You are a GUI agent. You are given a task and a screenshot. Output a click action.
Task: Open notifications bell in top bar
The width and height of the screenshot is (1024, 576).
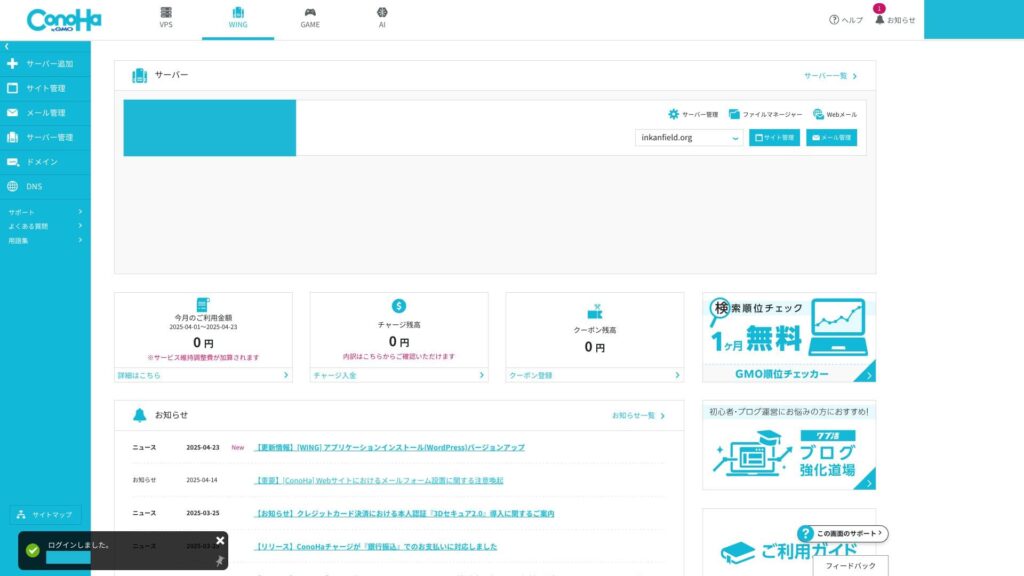(x=880, y=19)
